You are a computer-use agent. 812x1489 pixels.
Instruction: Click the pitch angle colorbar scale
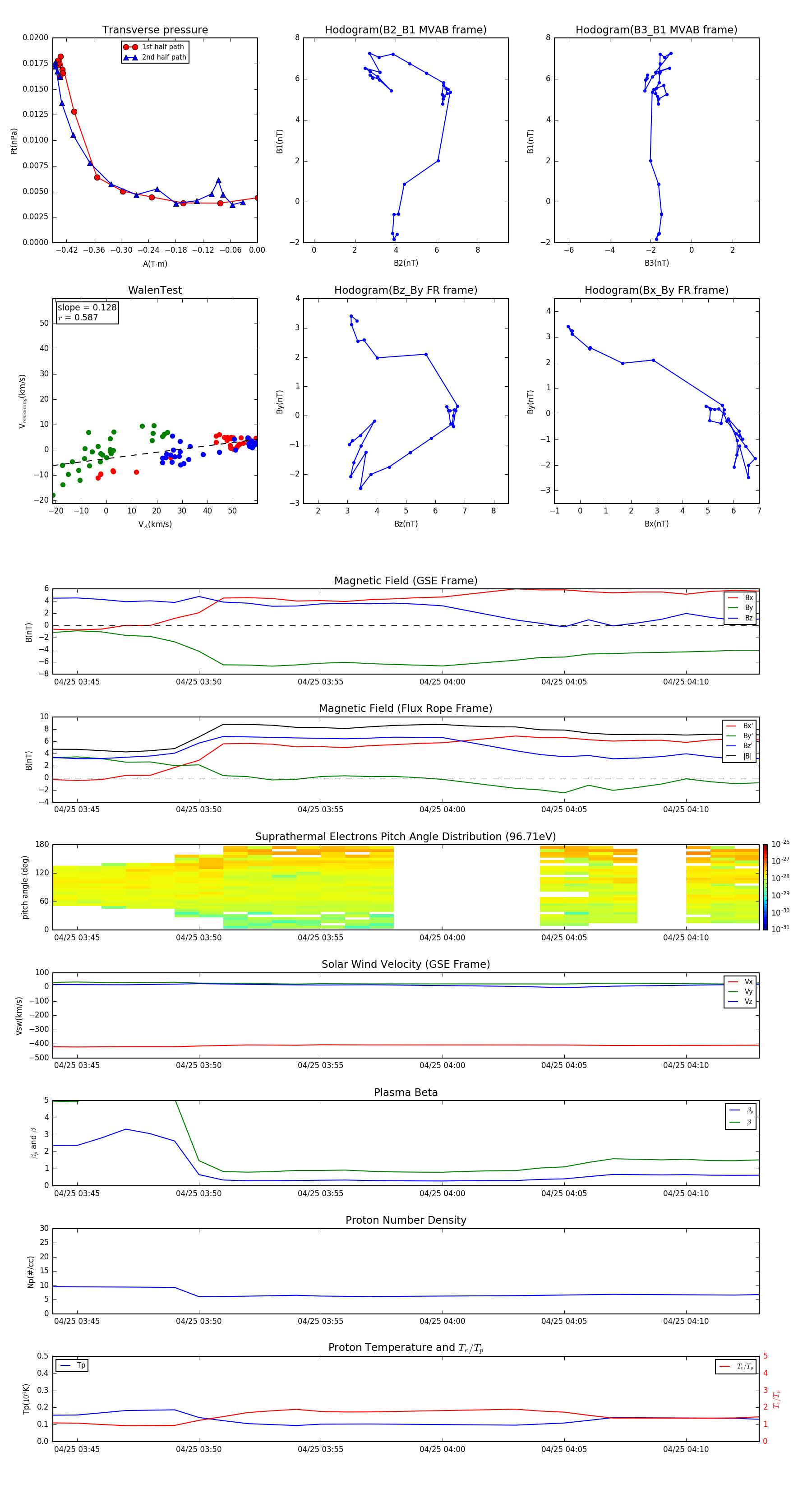765,887
